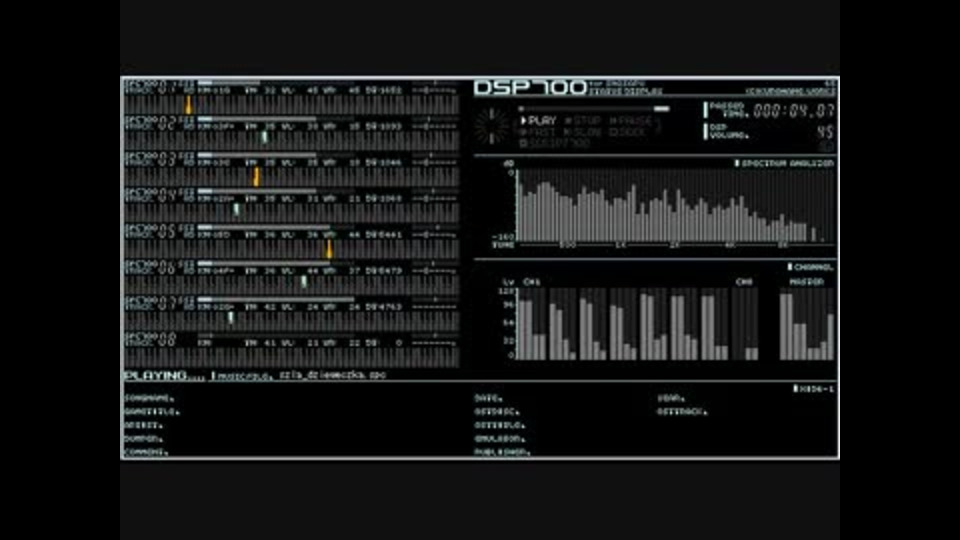Image resolution: width=960 pixels, height=540 pixels.
Task: Click the white active key on track 02 keyboard
Action: (264, 137)
